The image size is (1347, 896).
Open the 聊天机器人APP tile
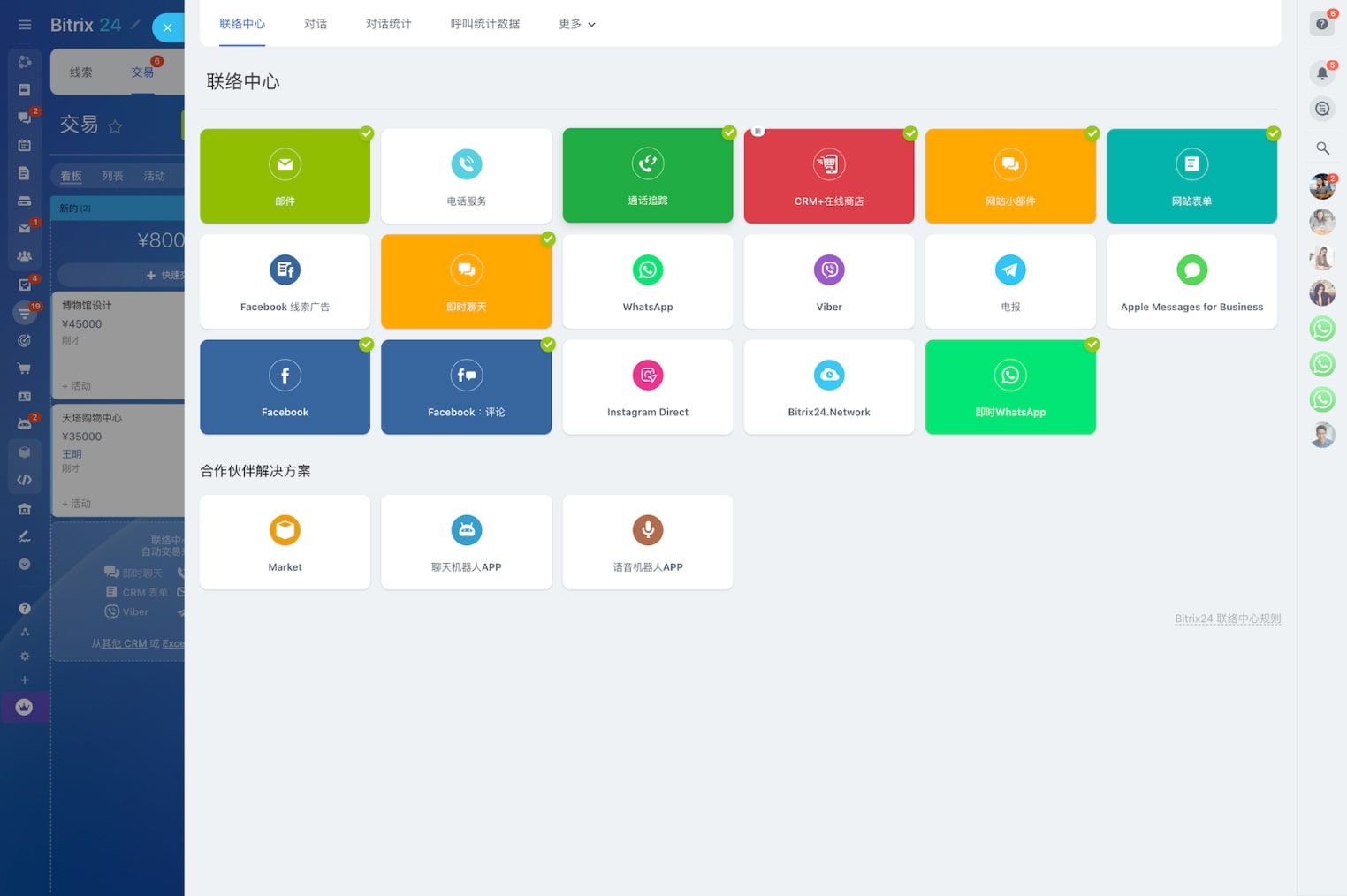(466, 542)
